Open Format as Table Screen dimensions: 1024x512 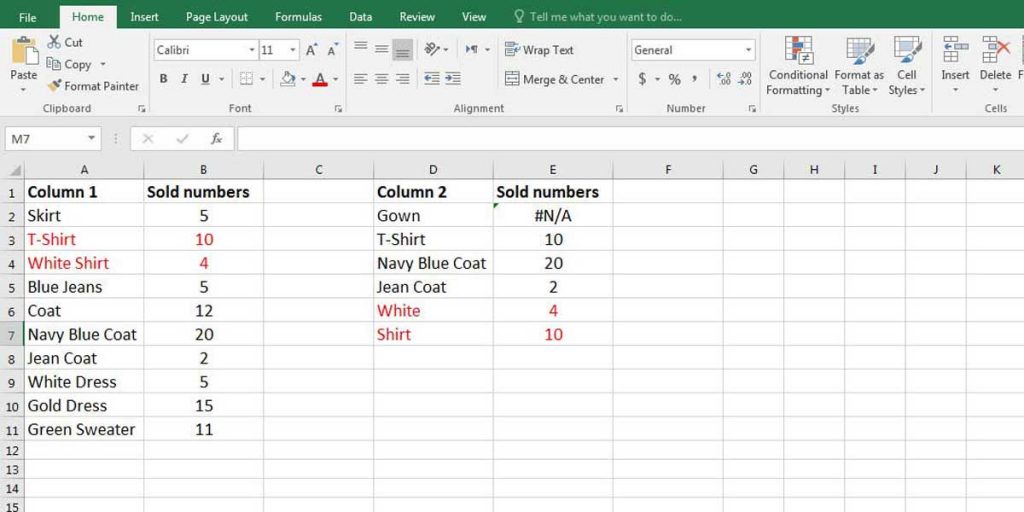pos(859,67)
